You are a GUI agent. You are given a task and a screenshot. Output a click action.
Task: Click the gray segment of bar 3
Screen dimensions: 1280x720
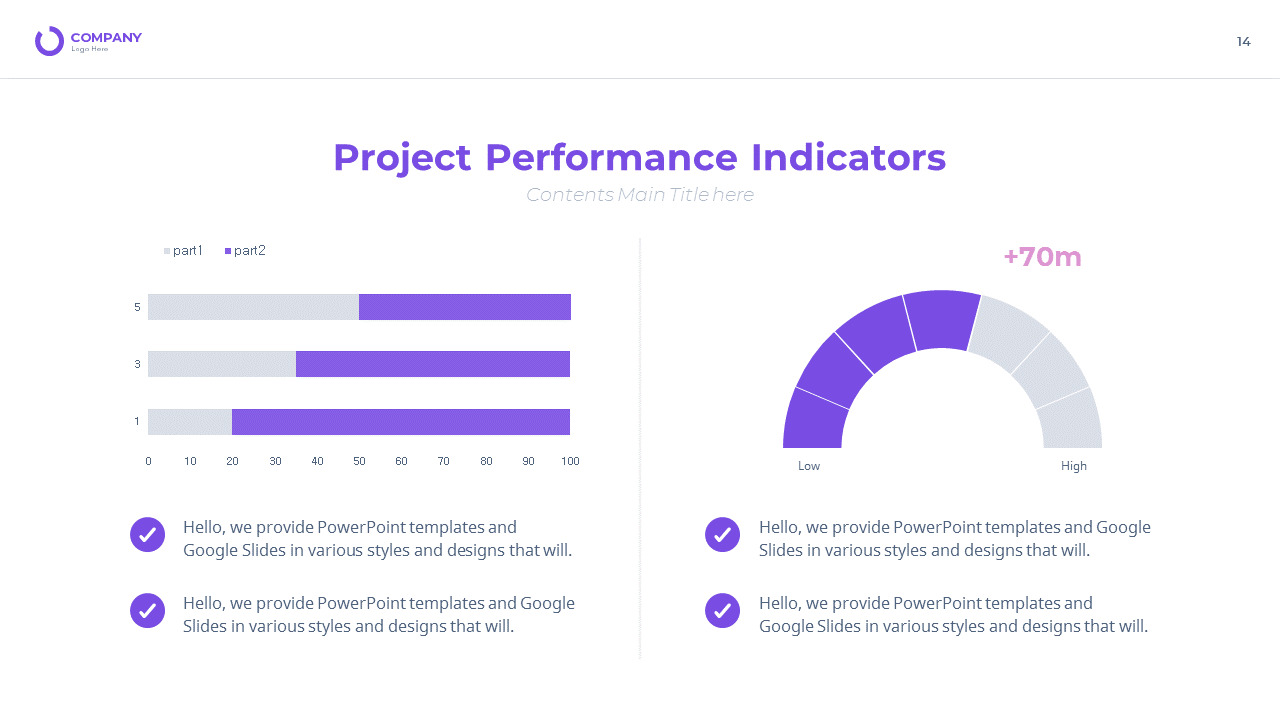[221, 364]
